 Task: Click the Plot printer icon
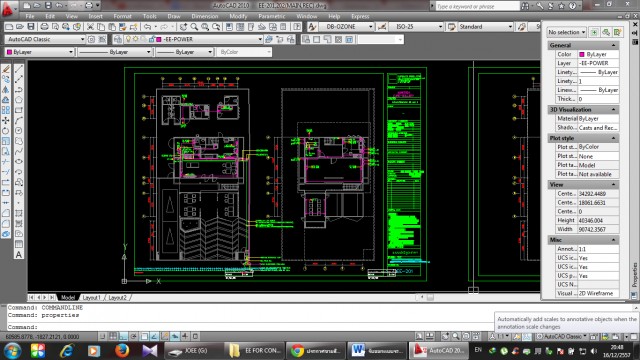tap(44, 27)
